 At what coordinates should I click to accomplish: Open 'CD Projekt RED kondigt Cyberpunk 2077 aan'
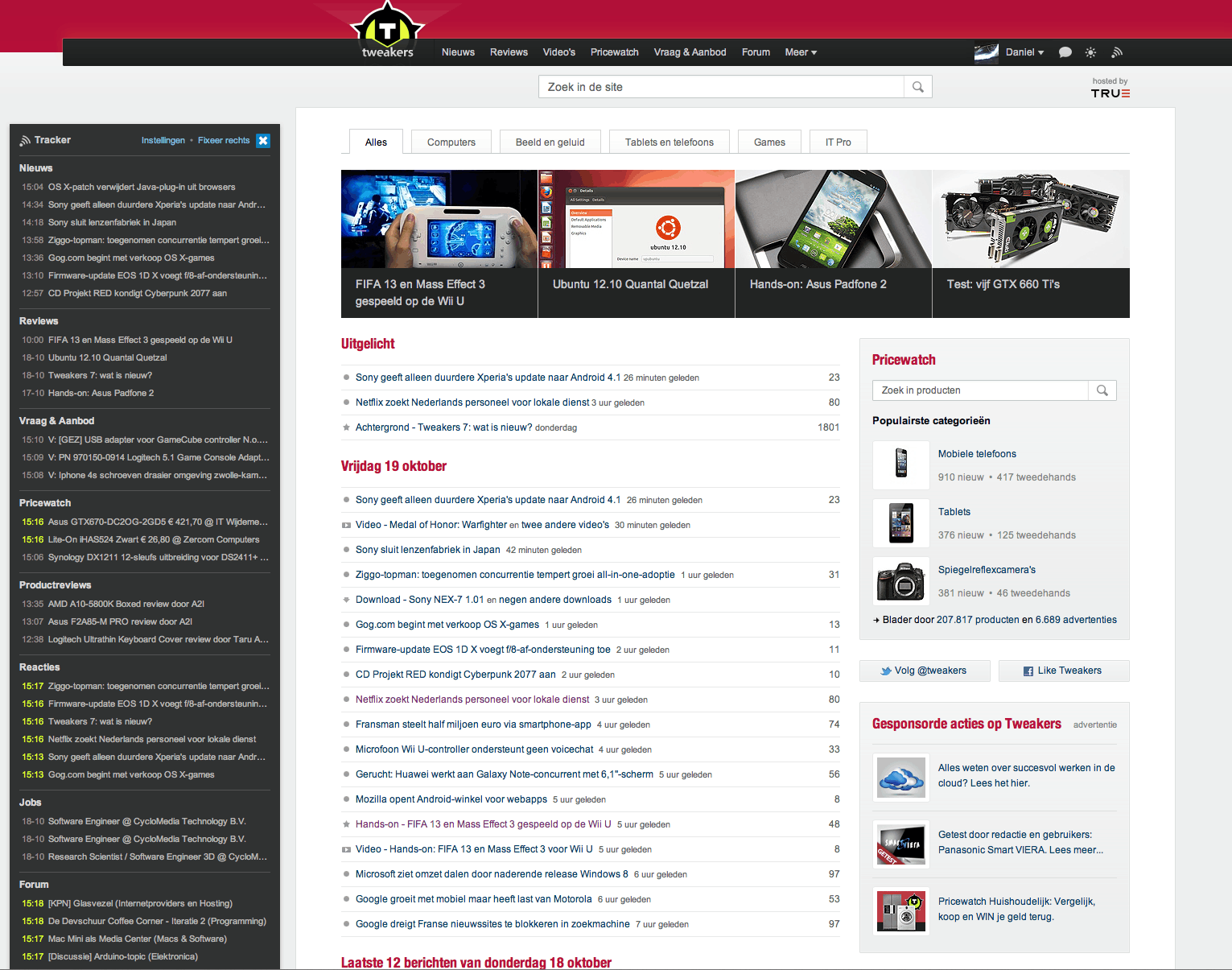click(x=455, y=675)
